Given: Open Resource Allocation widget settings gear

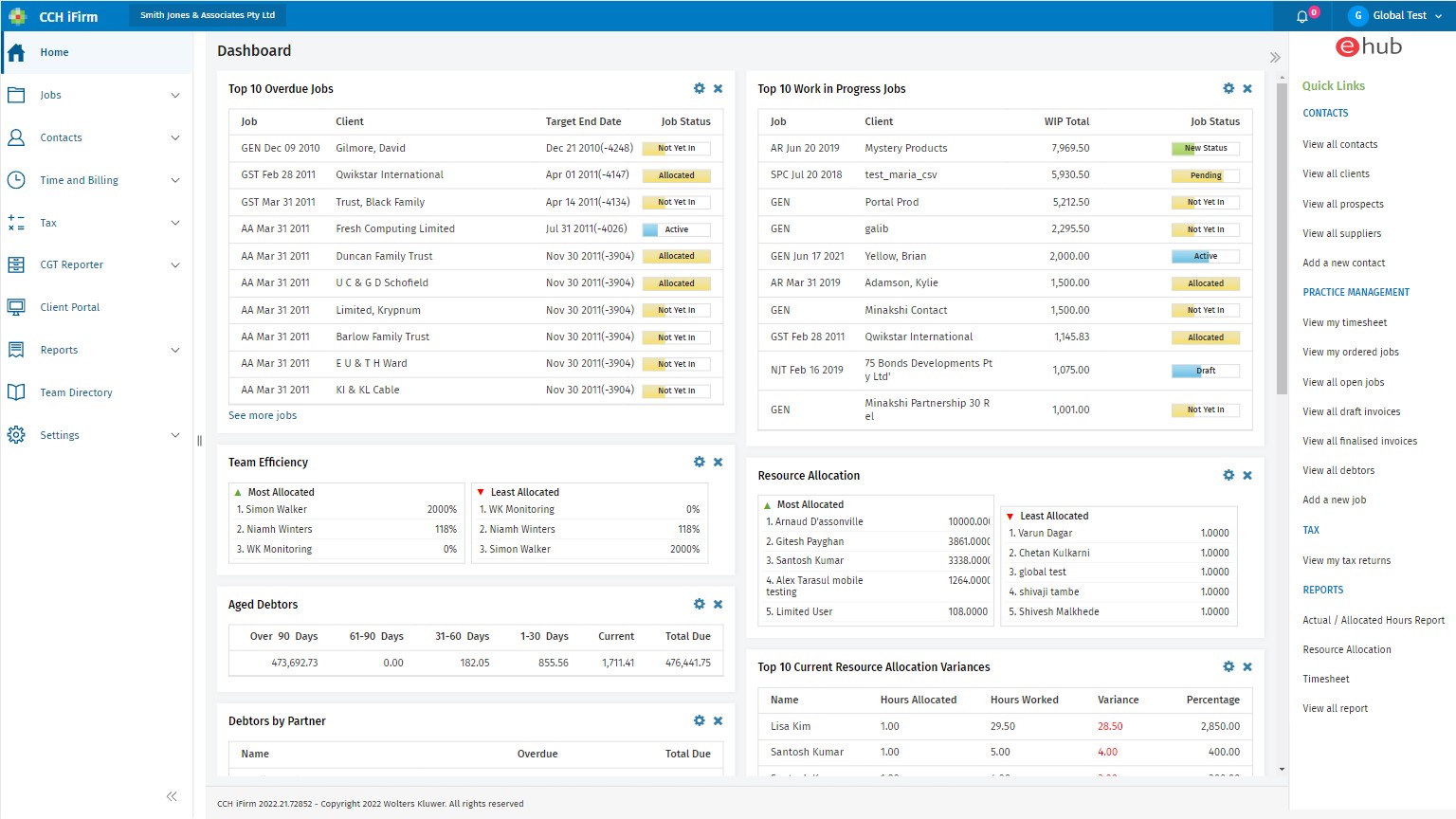Looking at the screenshot, I should point(1228,475).
